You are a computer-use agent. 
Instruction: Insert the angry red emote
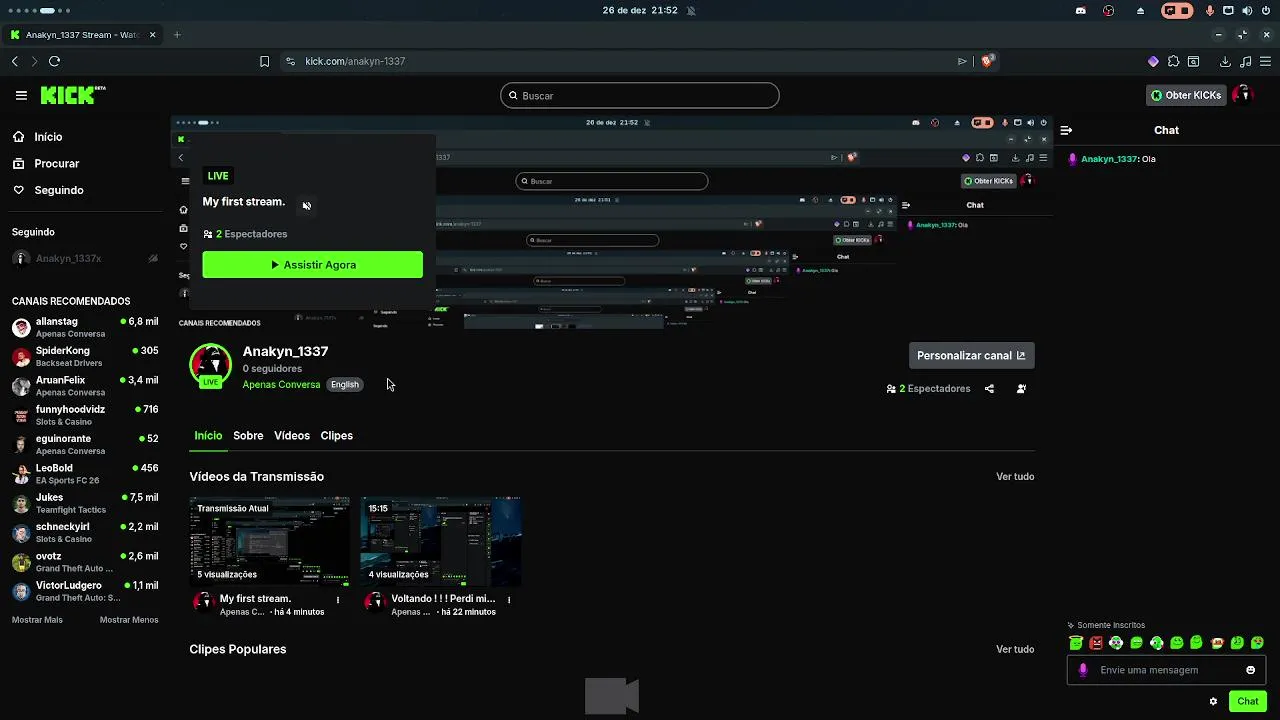[1096, 643]
